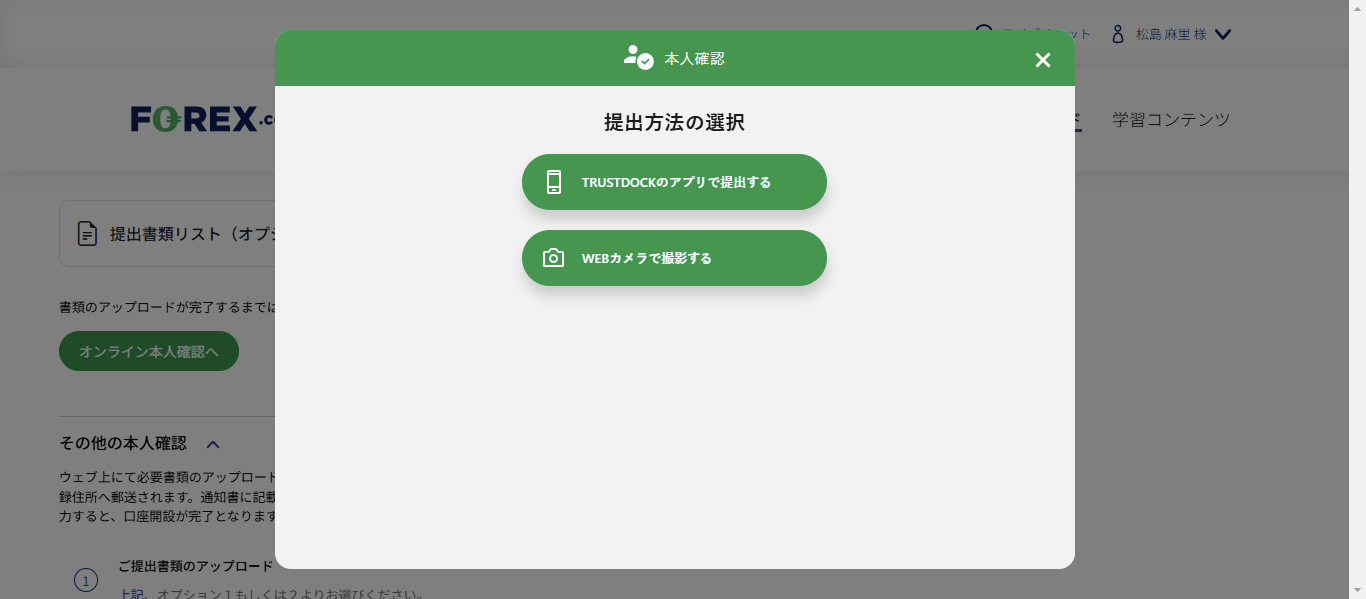Image resolution: width=1366 pixels, height=599 pixels.
Task: Select the camera icon on the WEBカメラ button
Action: pos(554,257)
